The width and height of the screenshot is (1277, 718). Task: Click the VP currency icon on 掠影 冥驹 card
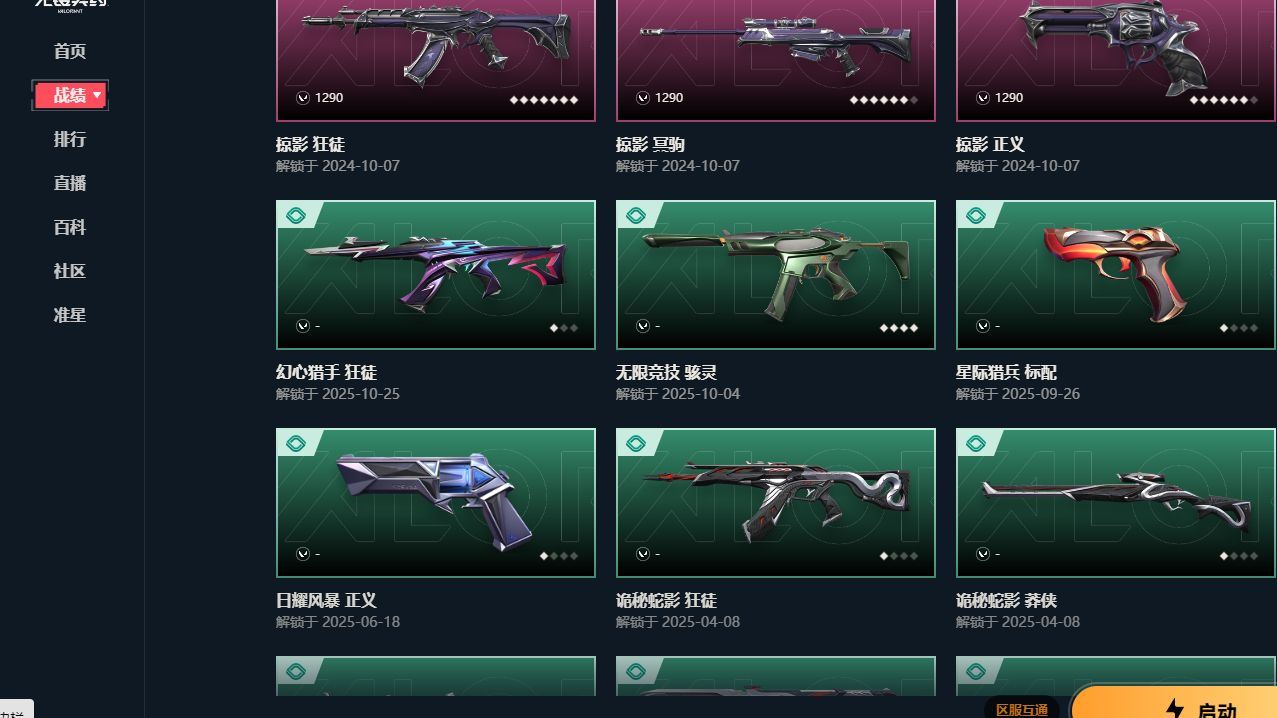coord(643,98)
